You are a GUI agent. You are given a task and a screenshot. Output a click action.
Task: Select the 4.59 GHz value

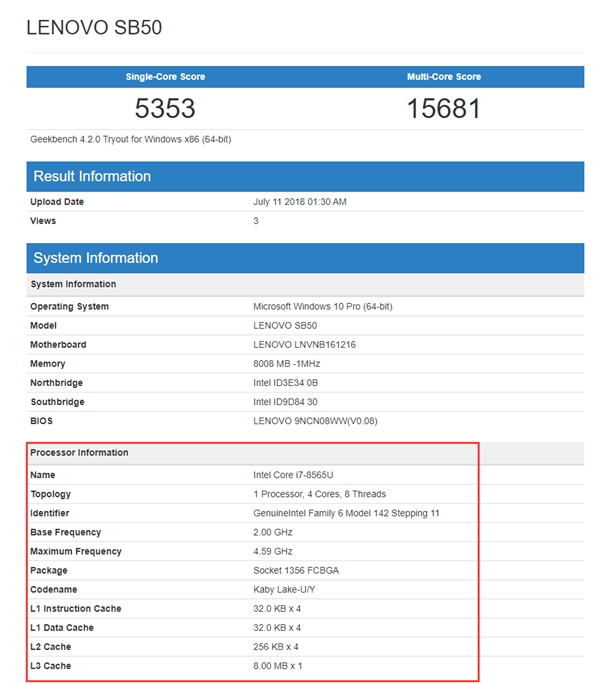273,551
